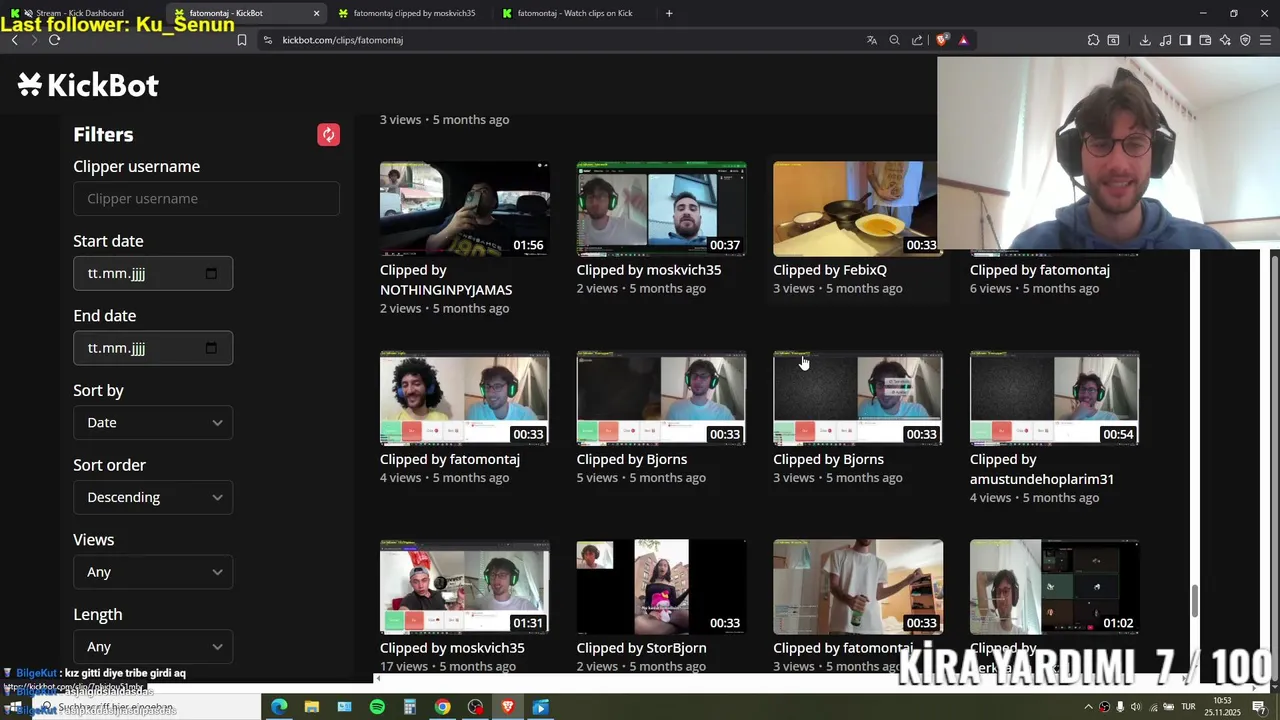Screen dimensions: 1280x720
Task: Click the Clipped by amustundehoplarim31 title
Action: point(1042,469)
